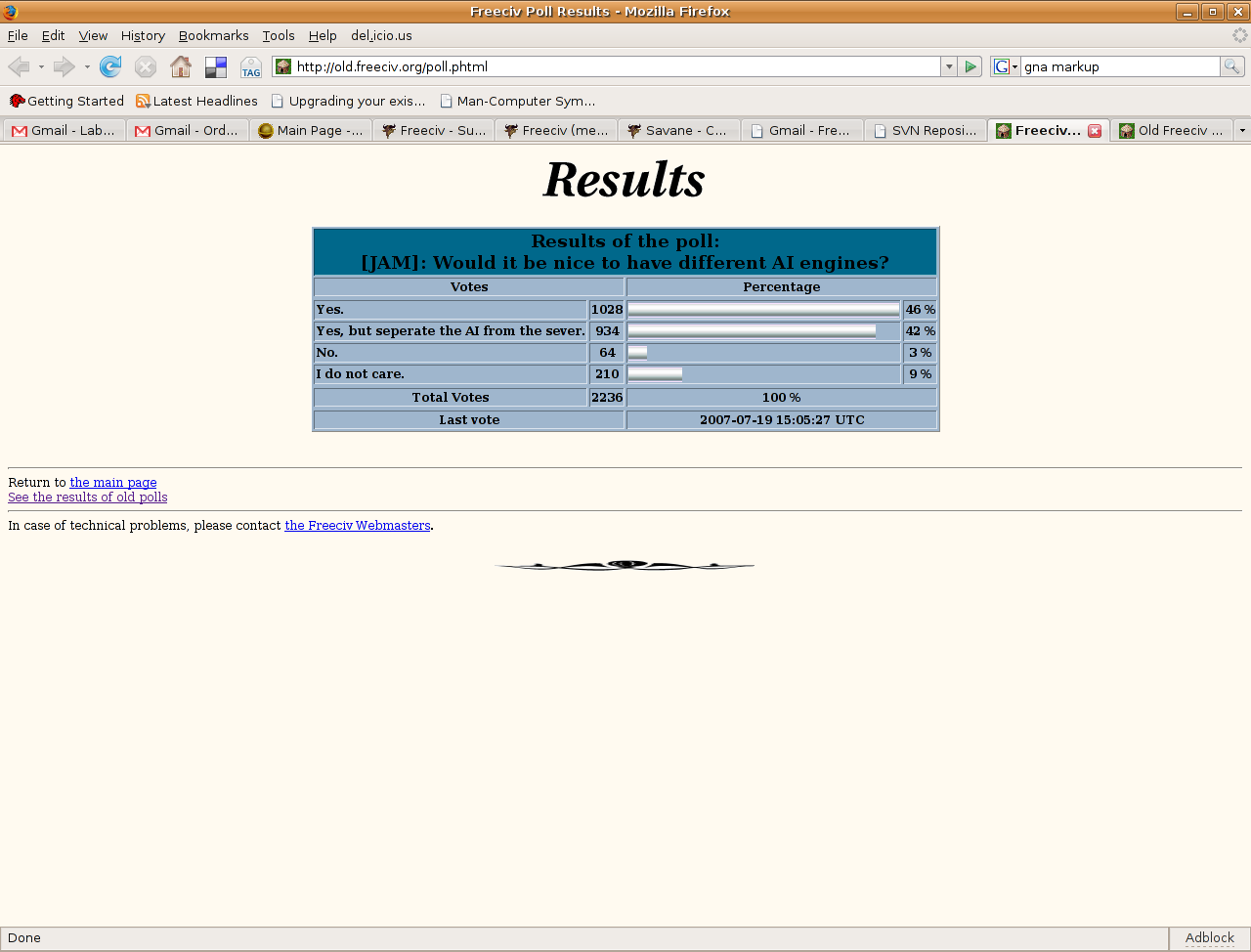Follow the main page link
This screenshot has width=1251, height=952.
click(x=113, y=483)
